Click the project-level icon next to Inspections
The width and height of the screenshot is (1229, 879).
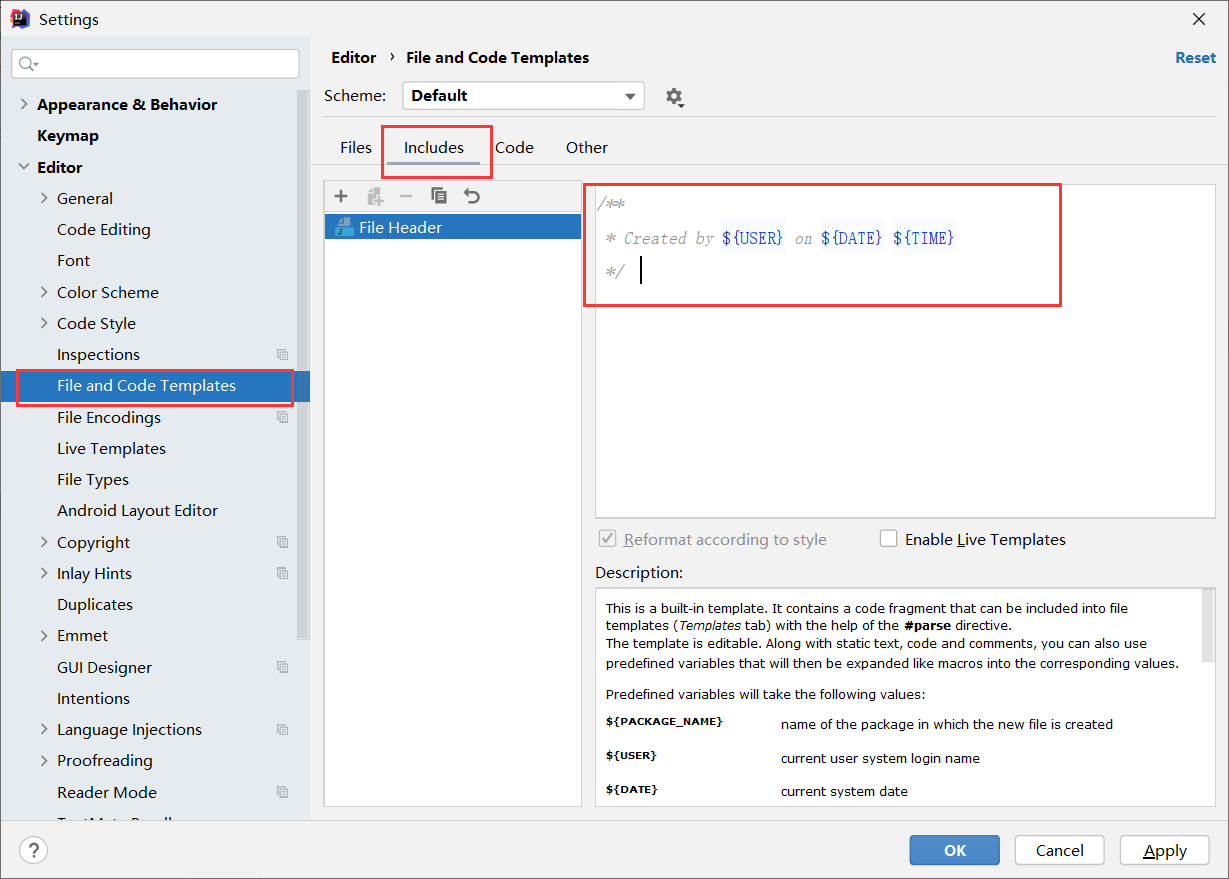click(282, 354)
